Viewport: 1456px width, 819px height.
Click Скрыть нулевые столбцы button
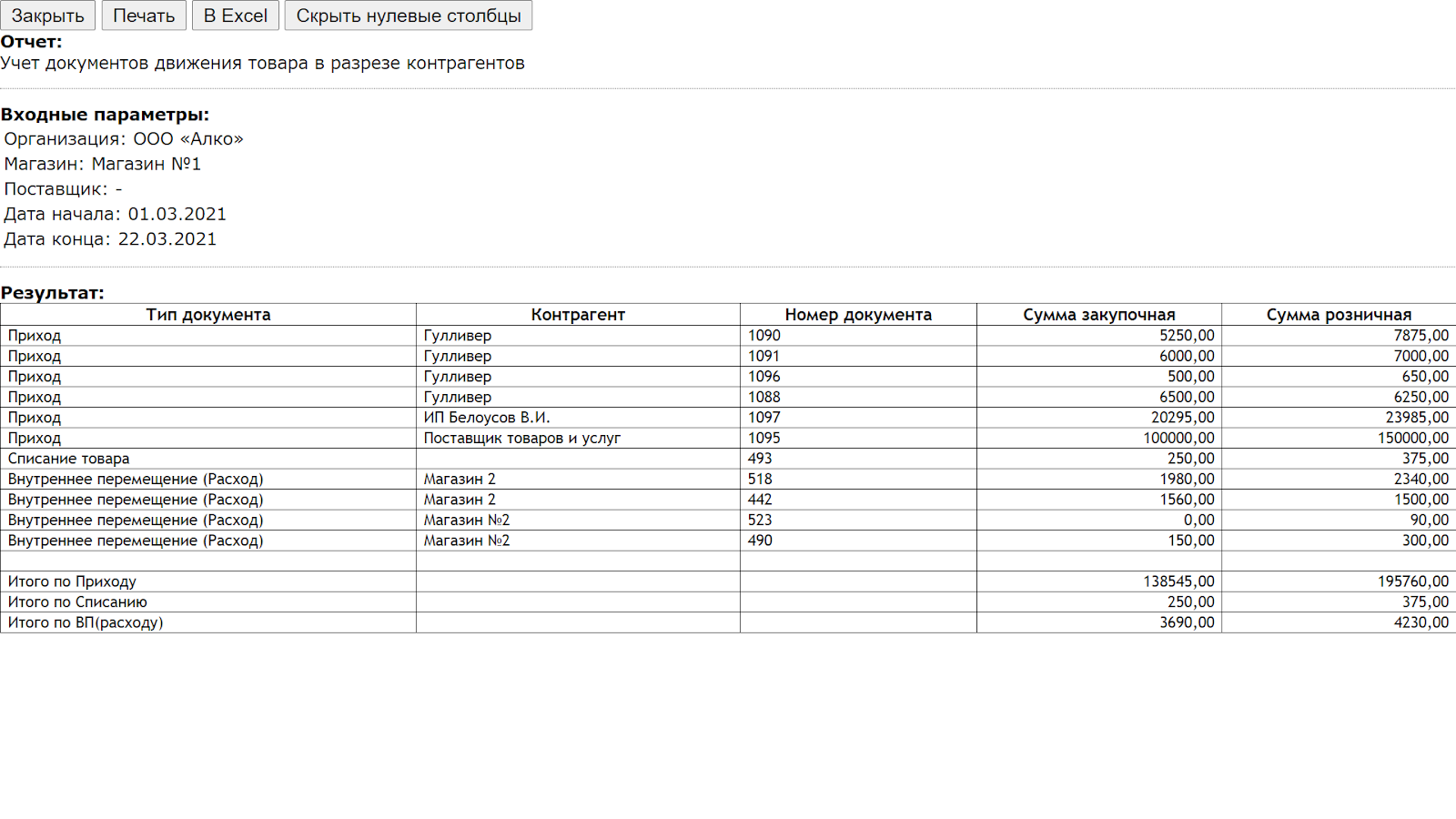(x=408, y=15)
